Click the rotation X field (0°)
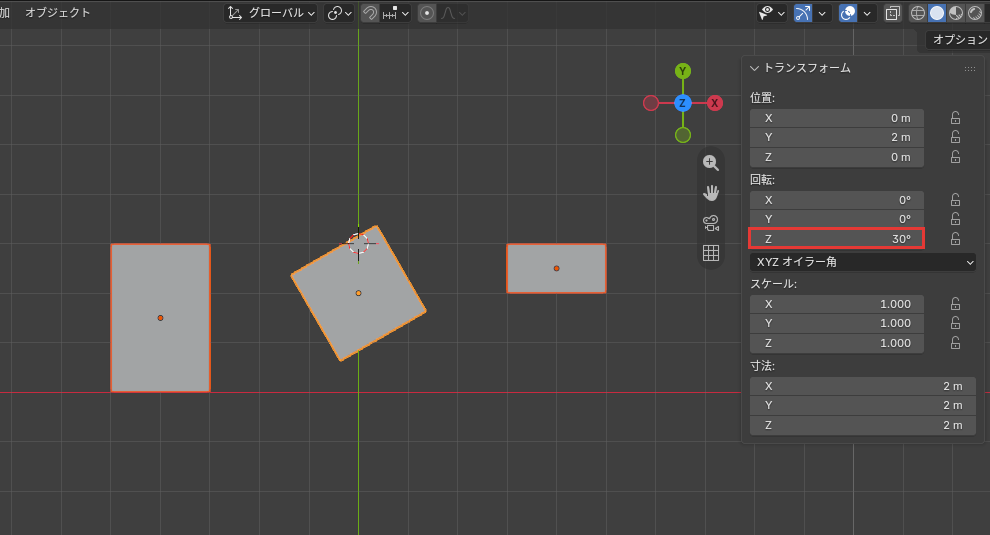The height and width of the screenshot is (535, 990). tap(837, 200)
